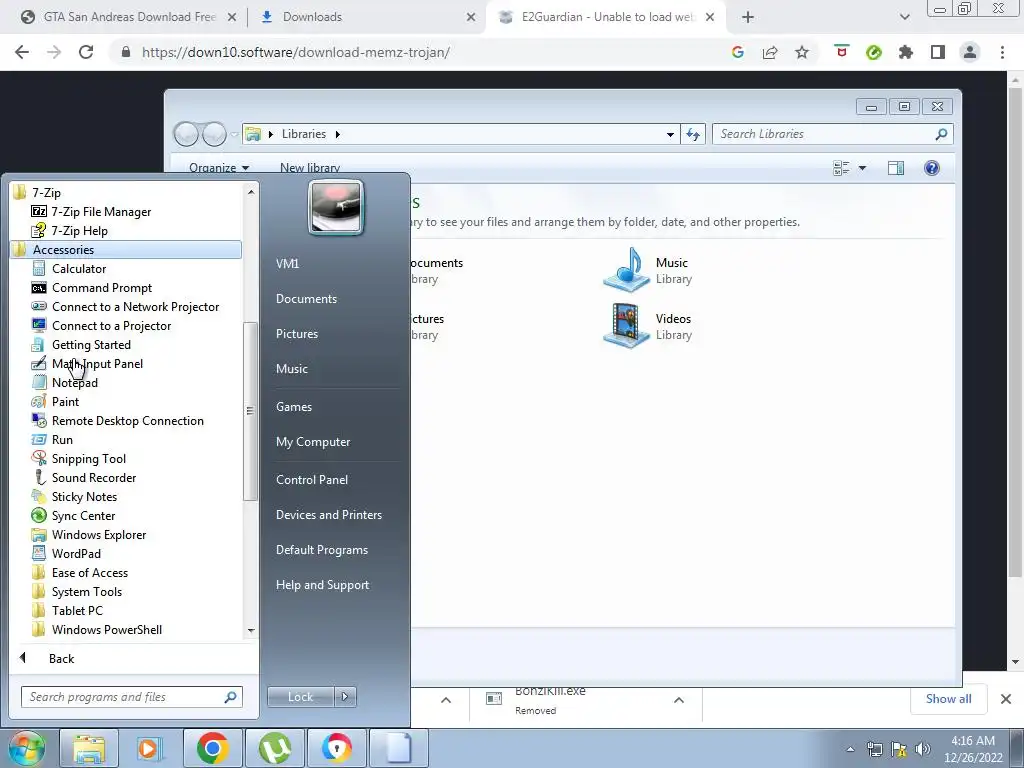This screenshot has height=768, width=1024.
Task: Open Sticky Notes
Action: pos(74,496)
